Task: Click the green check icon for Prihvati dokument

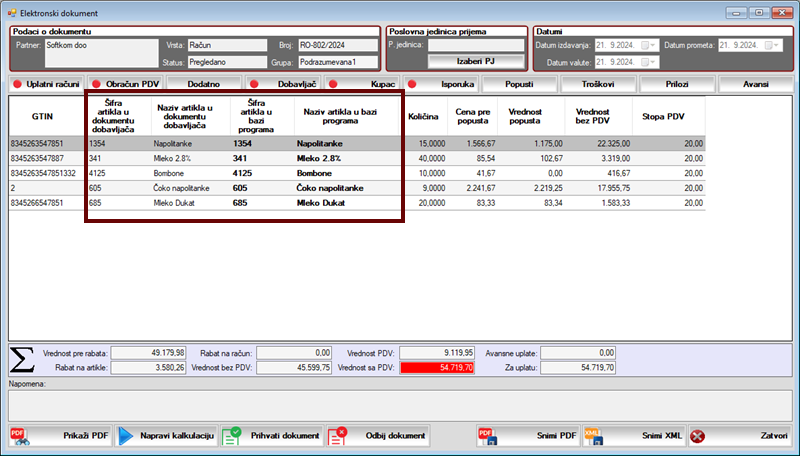Action: pyautogui.click(x=232, y=436)
